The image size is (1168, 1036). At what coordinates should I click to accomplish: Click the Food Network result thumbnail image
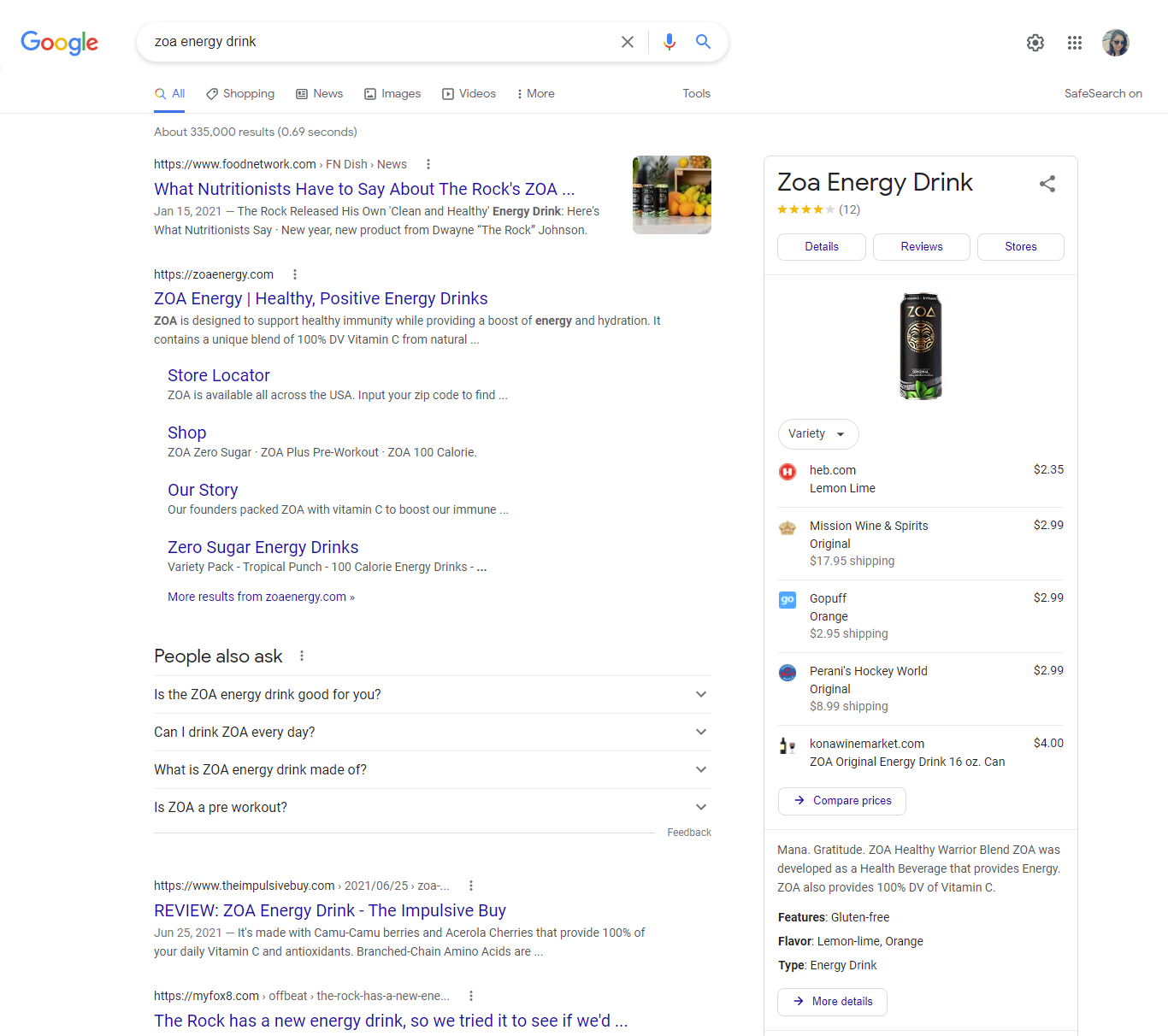point(672,195)
